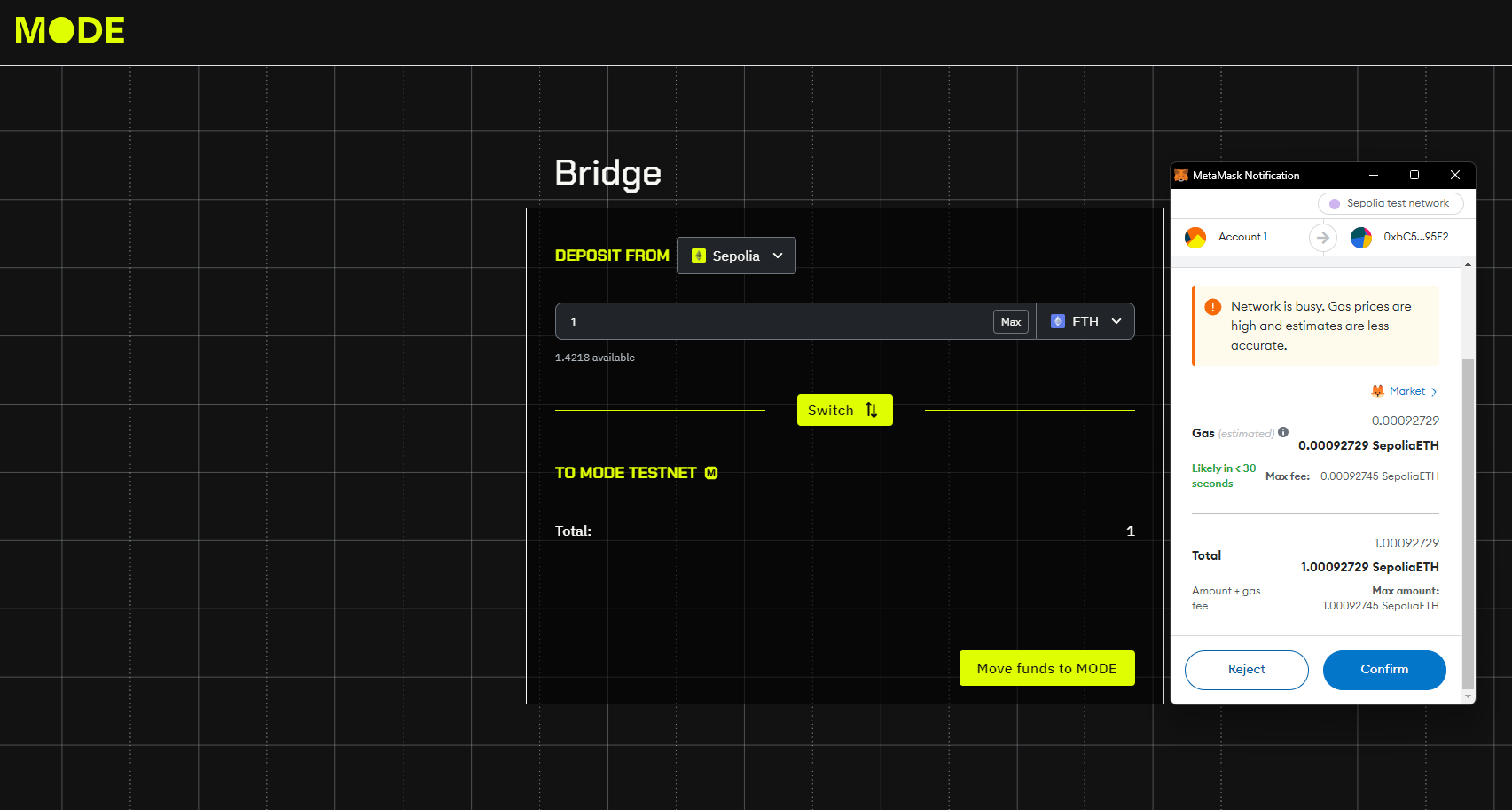Click the arrow icon between accounts
The height and width of the screenshot is (810, 1512).
1323,238
